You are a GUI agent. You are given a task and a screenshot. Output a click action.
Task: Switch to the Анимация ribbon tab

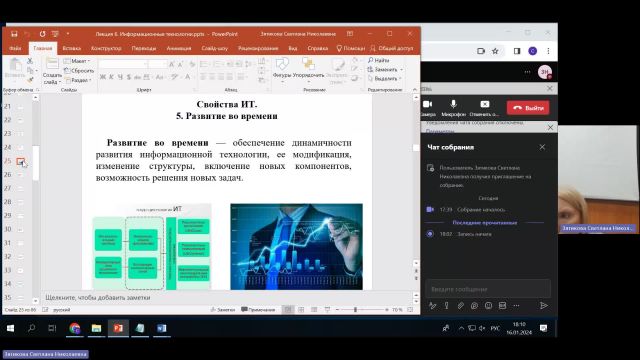(x=179, y=48)
